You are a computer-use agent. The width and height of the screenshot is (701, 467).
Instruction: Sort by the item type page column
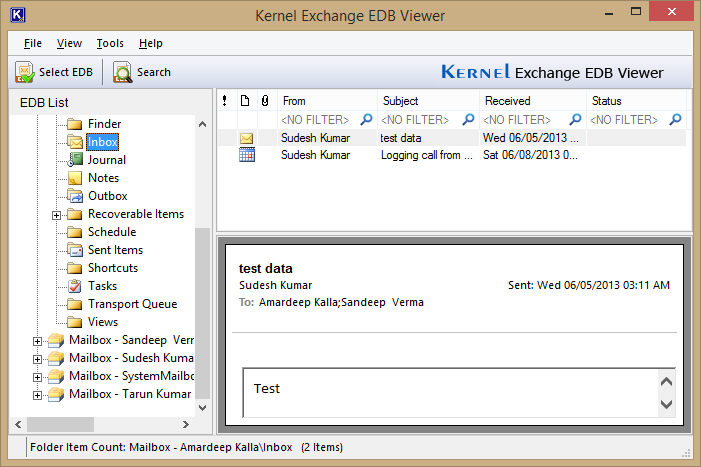tap(245, 101)
